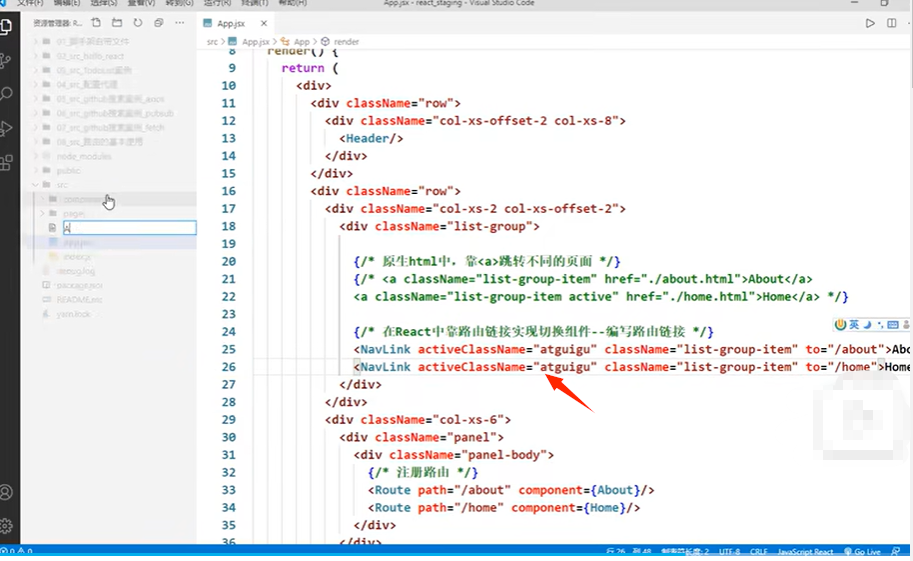913x561 pixels.
Task: Click the New File icon in explorer header
Action: click(96, 23)
